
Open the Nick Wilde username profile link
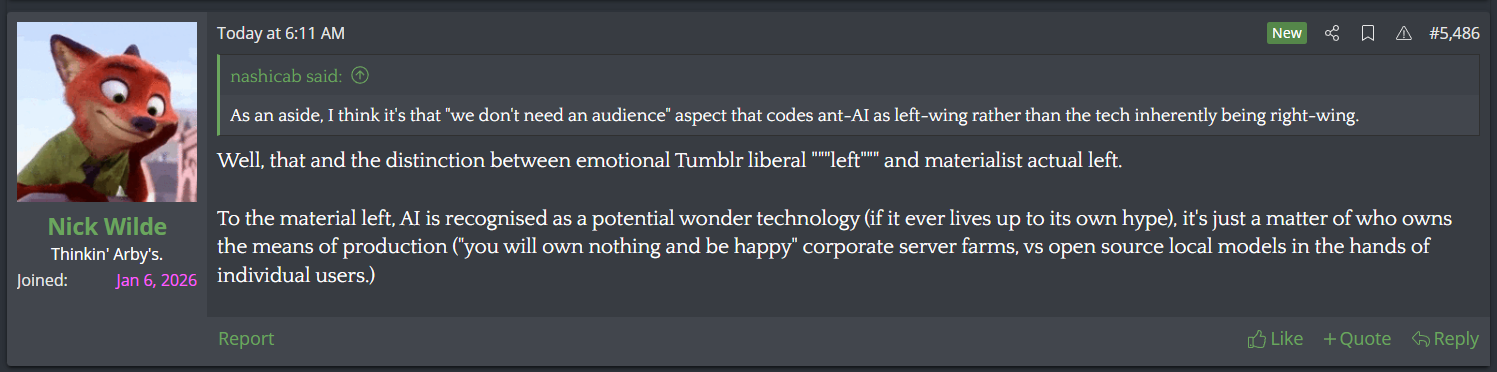pyautogui.click(x=107, y=226)
